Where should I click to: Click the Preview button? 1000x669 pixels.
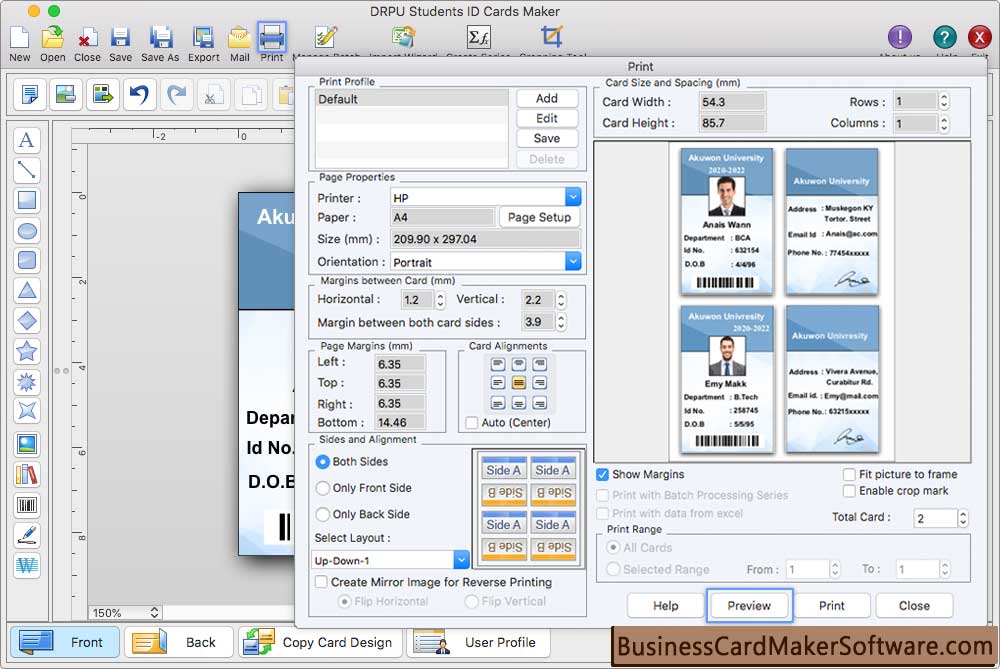pos(749,606)
